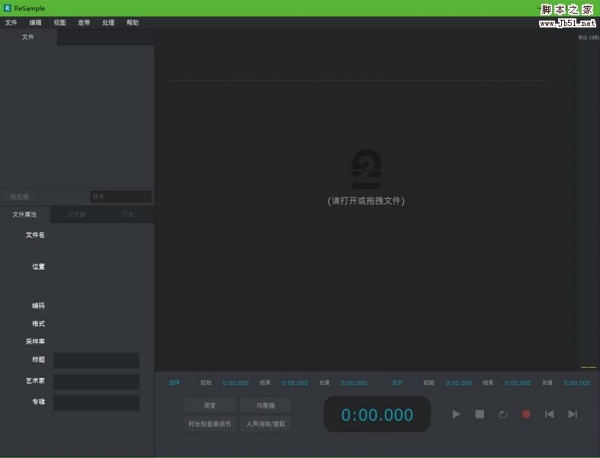The width and height of the screenshot is (600, 458).
Task: Click the ReSample app icon in title bar
Action: [x=7, y=8]
